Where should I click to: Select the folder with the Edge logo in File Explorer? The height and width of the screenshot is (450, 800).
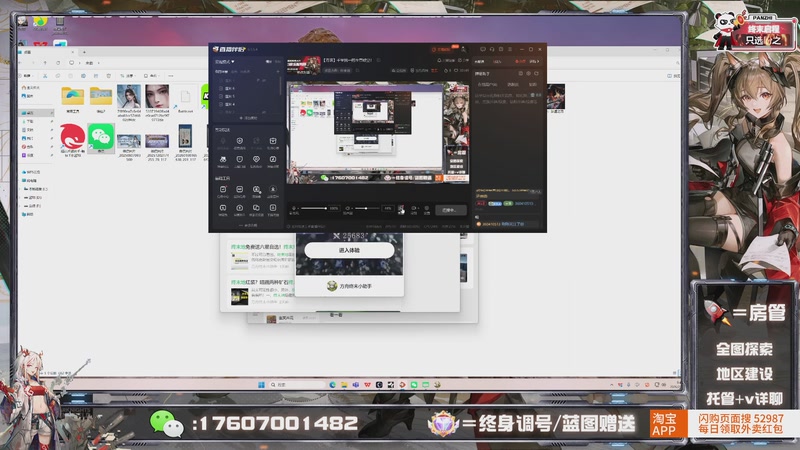pos(72,99)
